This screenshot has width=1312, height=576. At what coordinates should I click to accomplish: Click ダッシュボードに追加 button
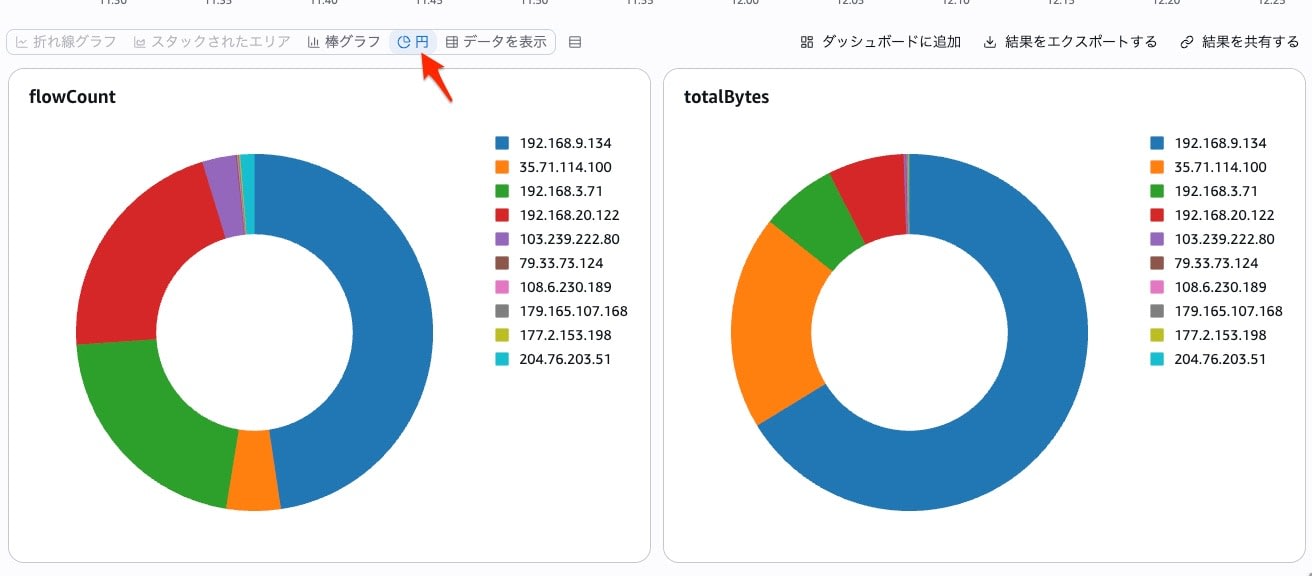pyautogui.click(x=881, y=42)
